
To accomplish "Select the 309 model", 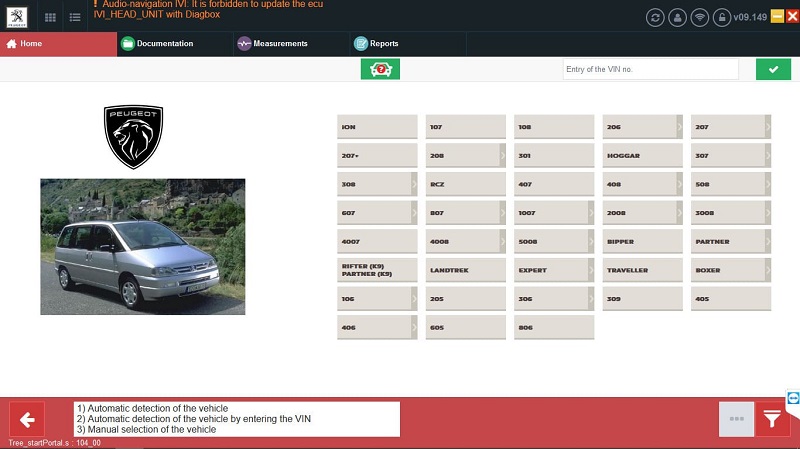I will click(x=642, y=298).
